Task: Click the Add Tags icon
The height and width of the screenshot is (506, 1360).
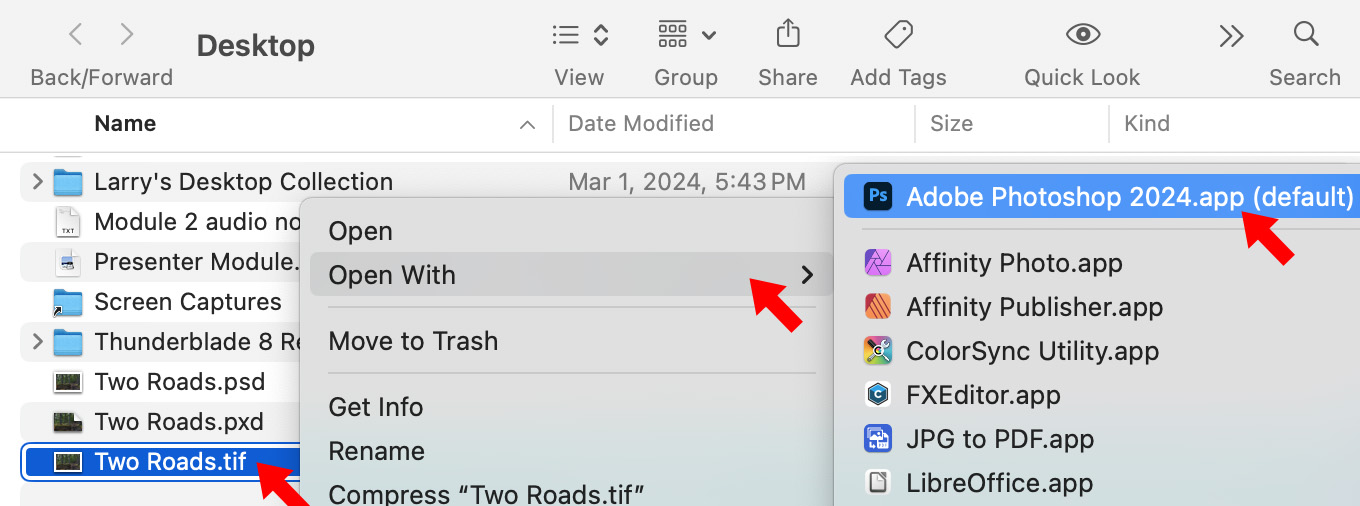Action: (x=898, y=35)
